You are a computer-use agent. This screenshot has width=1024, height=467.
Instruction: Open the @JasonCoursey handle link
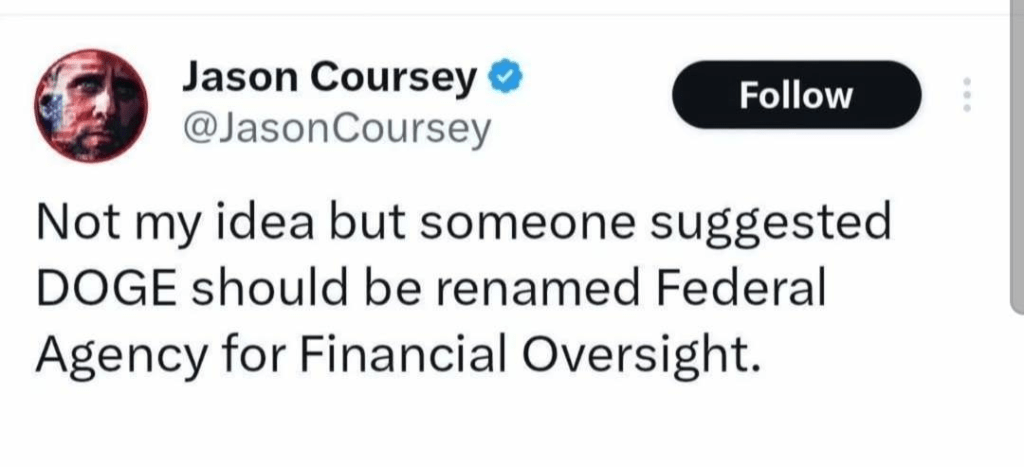point(336,128)
